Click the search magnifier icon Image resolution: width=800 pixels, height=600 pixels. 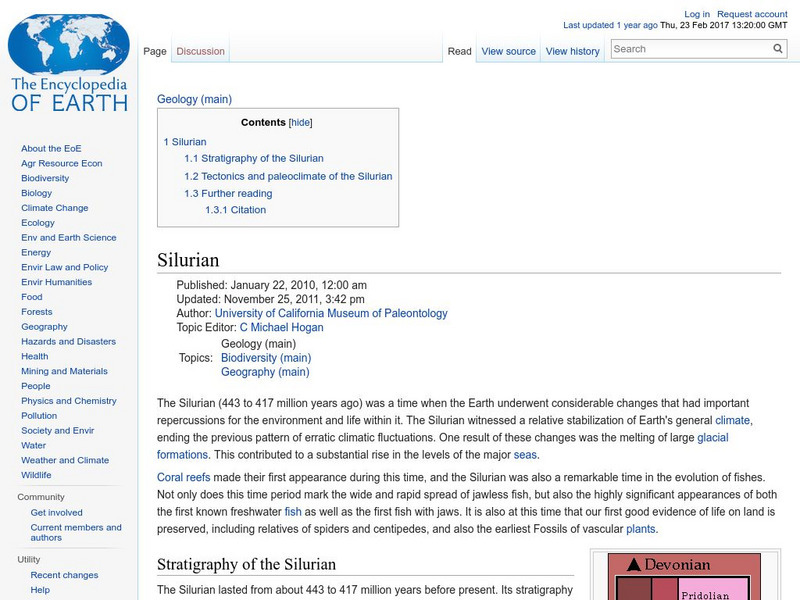point(778,48)
